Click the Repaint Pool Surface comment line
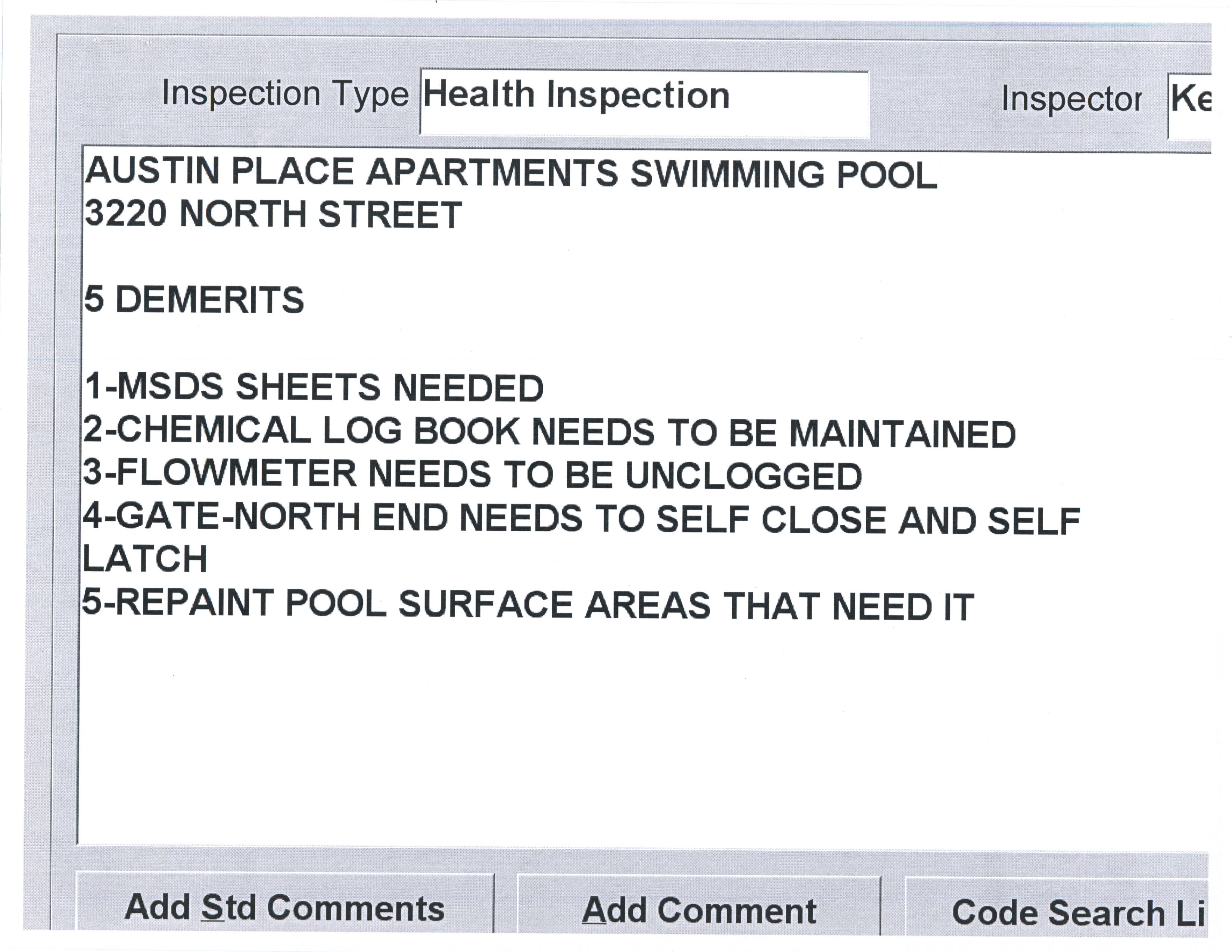Viewport: 1232px width, 952px height. [x=528, y=604]
